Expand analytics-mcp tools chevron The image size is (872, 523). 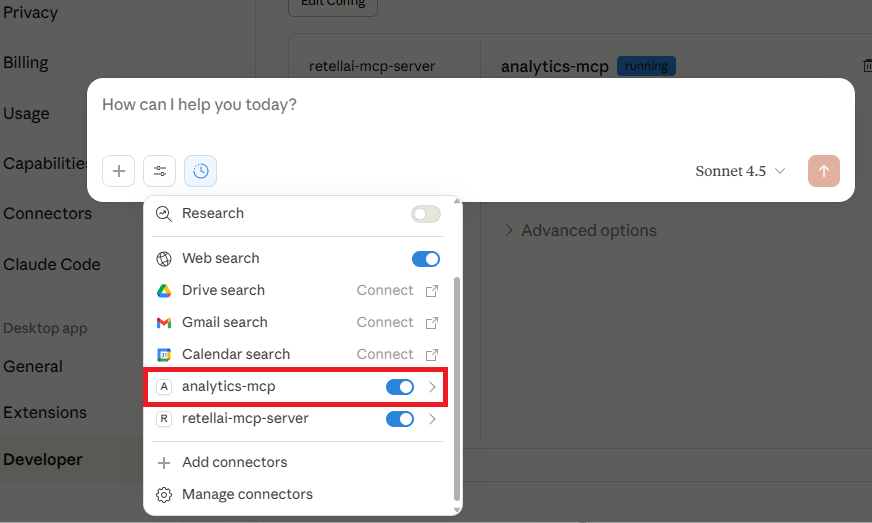click(432, 387)
